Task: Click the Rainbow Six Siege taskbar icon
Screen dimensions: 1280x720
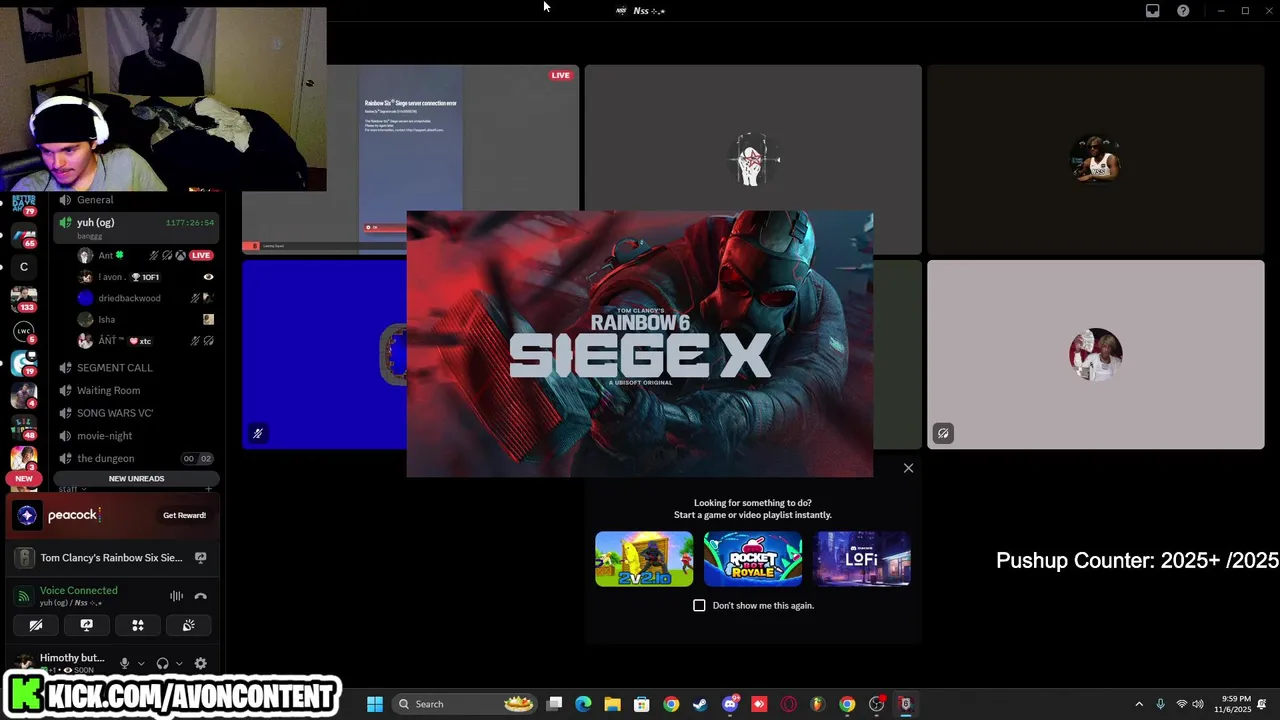Action: (x=905, y=704)
